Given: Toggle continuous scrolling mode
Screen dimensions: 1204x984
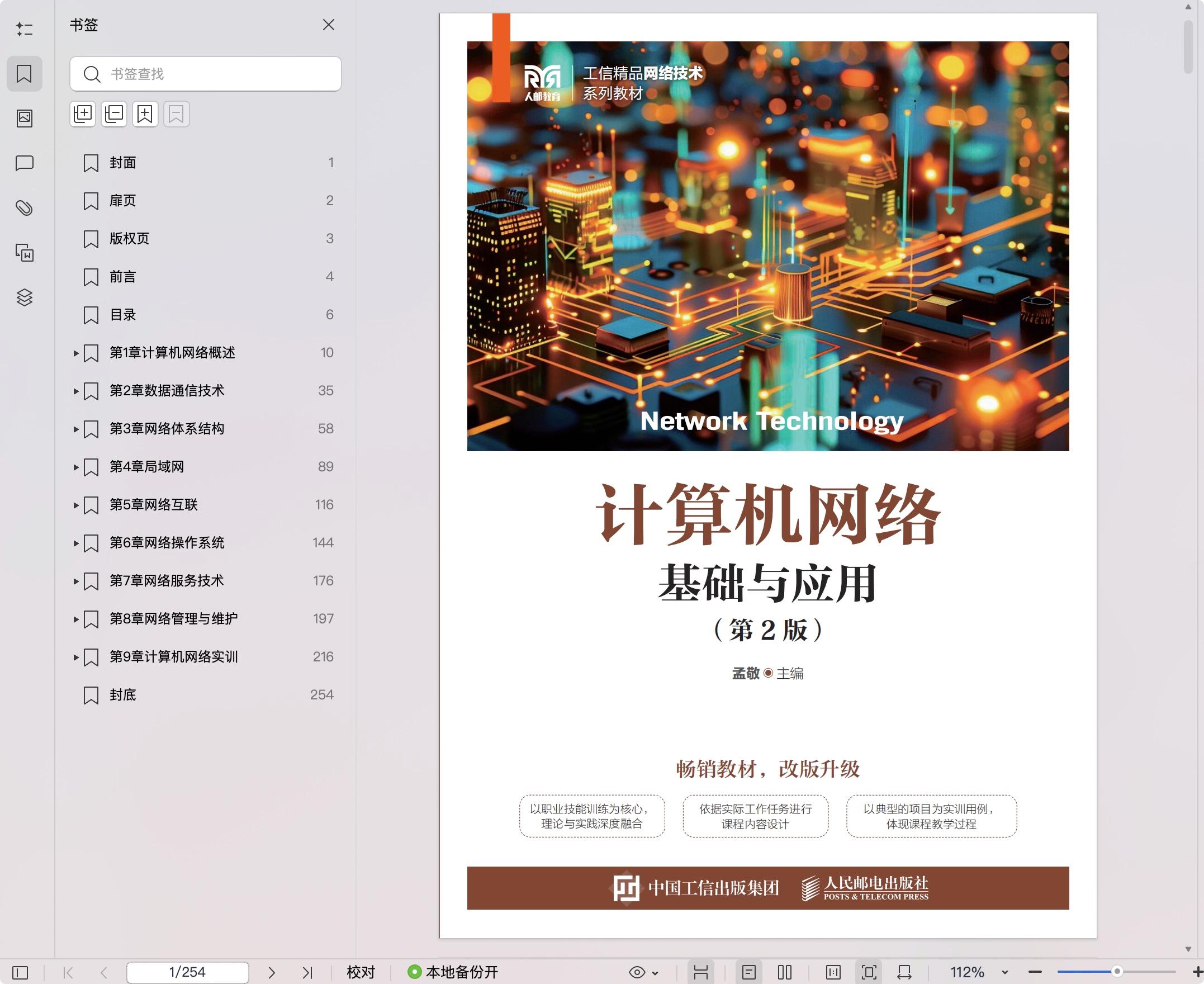Looking at the screenshot, I should tap(701, 973).
